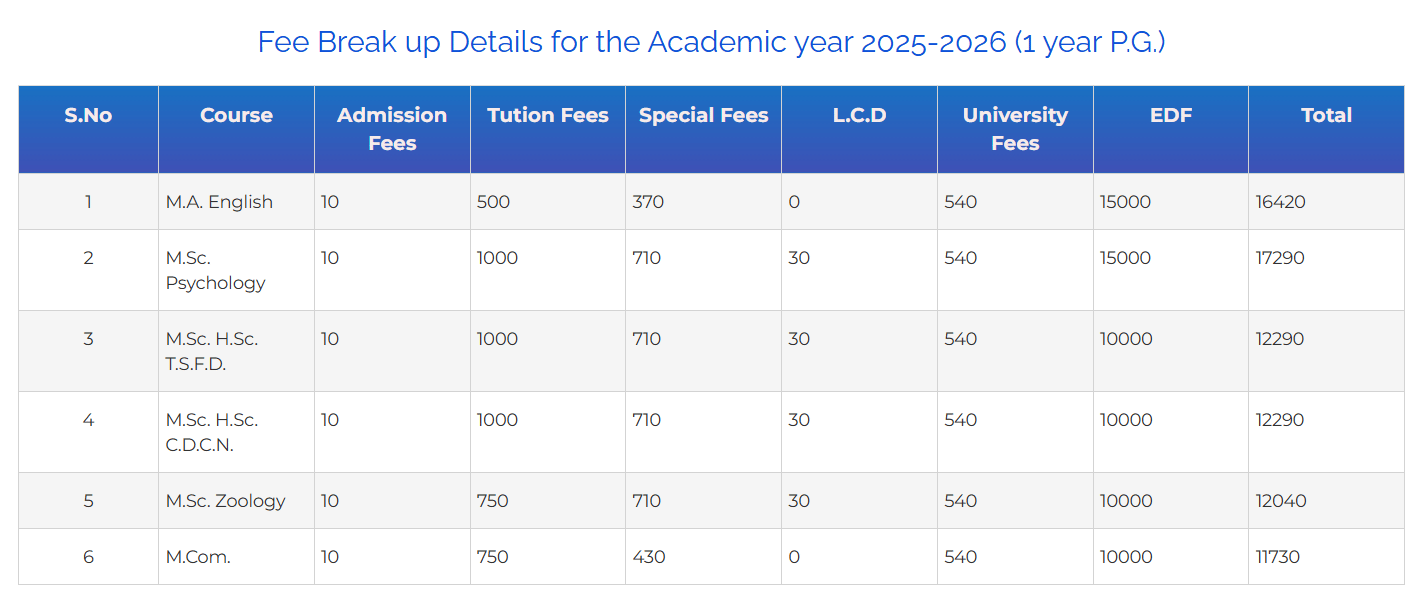Select the M.Sc. H.Sc. T.S.F.D. course cell
1424x605 pixels.
coord(212,351)
